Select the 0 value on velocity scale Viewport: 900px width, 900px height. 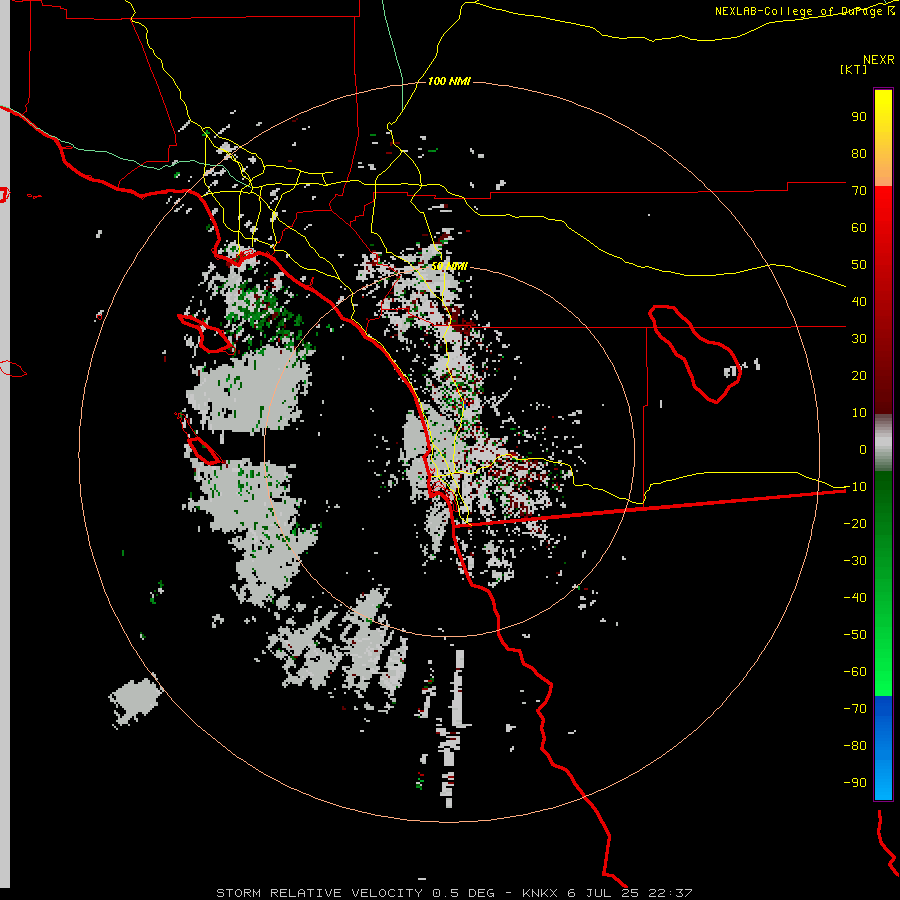863,450
